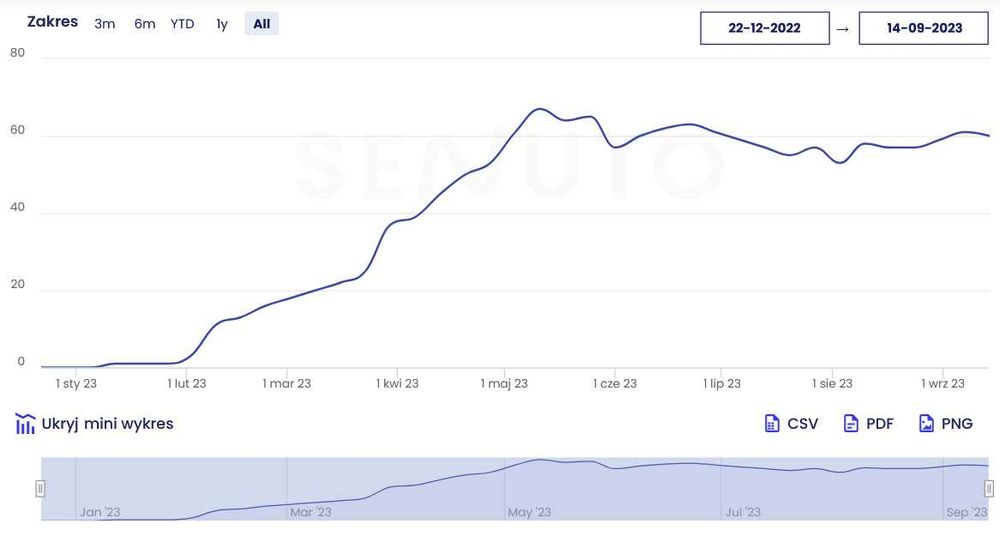Open the end date field 14-09-2023
Viewport: 1000px width, 536px height.
click(924, 28)
